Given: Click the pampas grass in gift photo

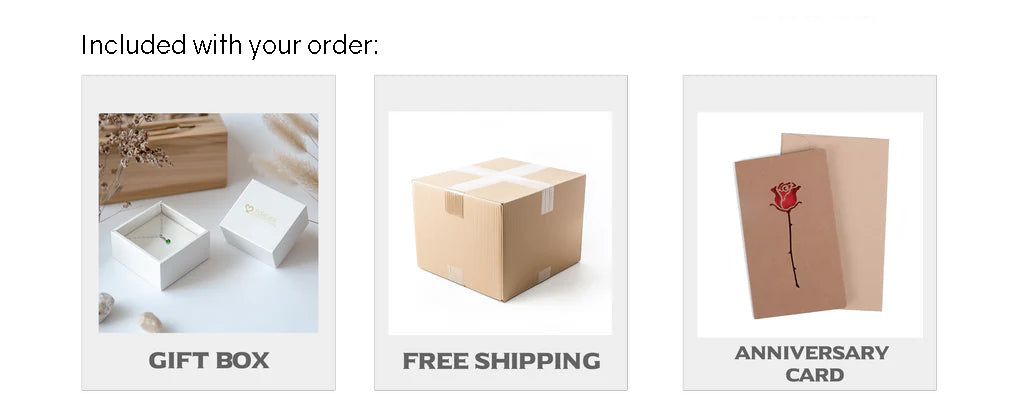Looking at the screenshot, I should point(287,152).
